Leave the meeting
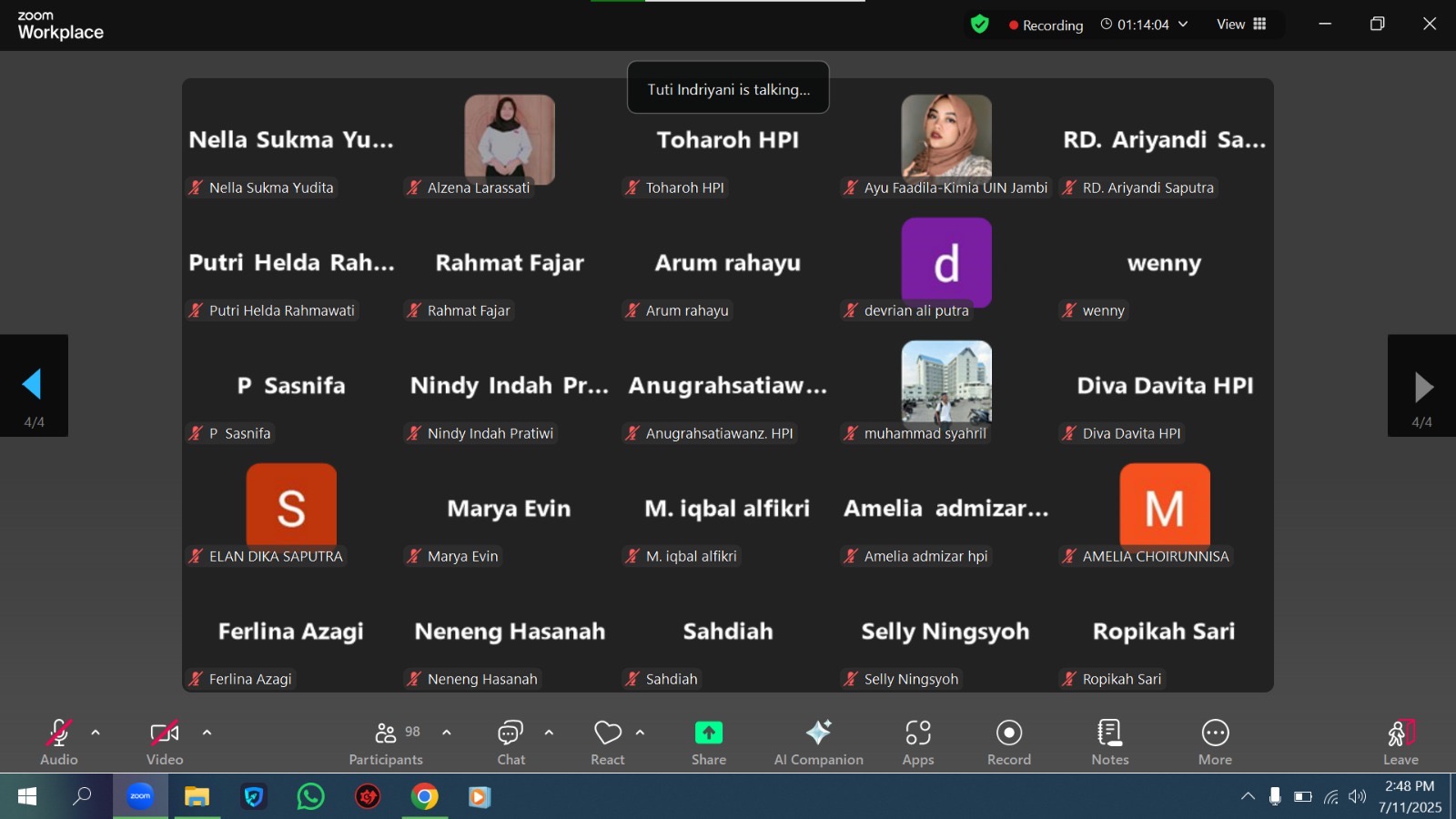1456x819 pixels. tap(1400, 743)
